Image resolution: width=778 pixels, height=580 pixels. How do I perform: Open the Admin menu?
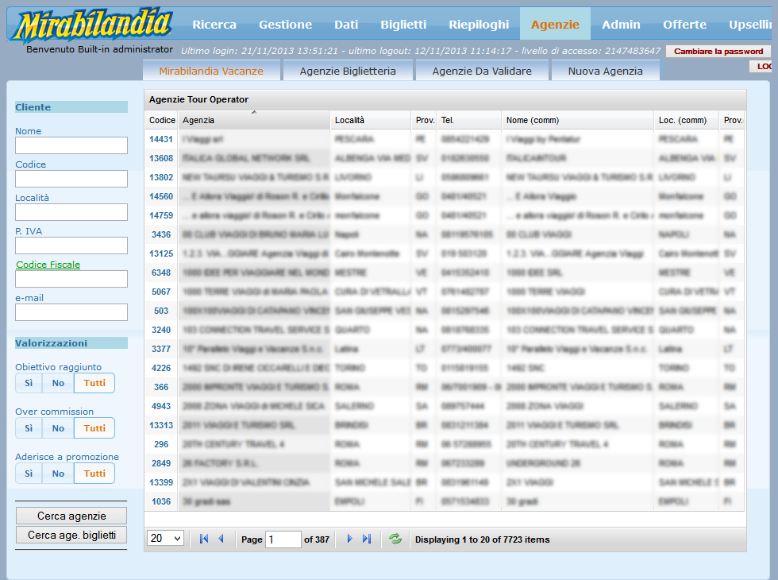621,24
